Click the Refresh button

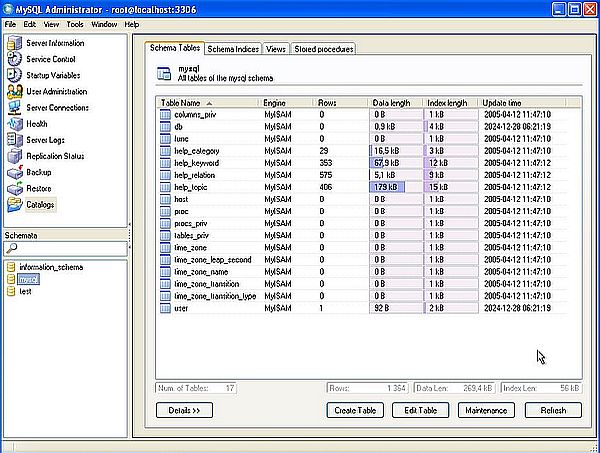(553, 410)
